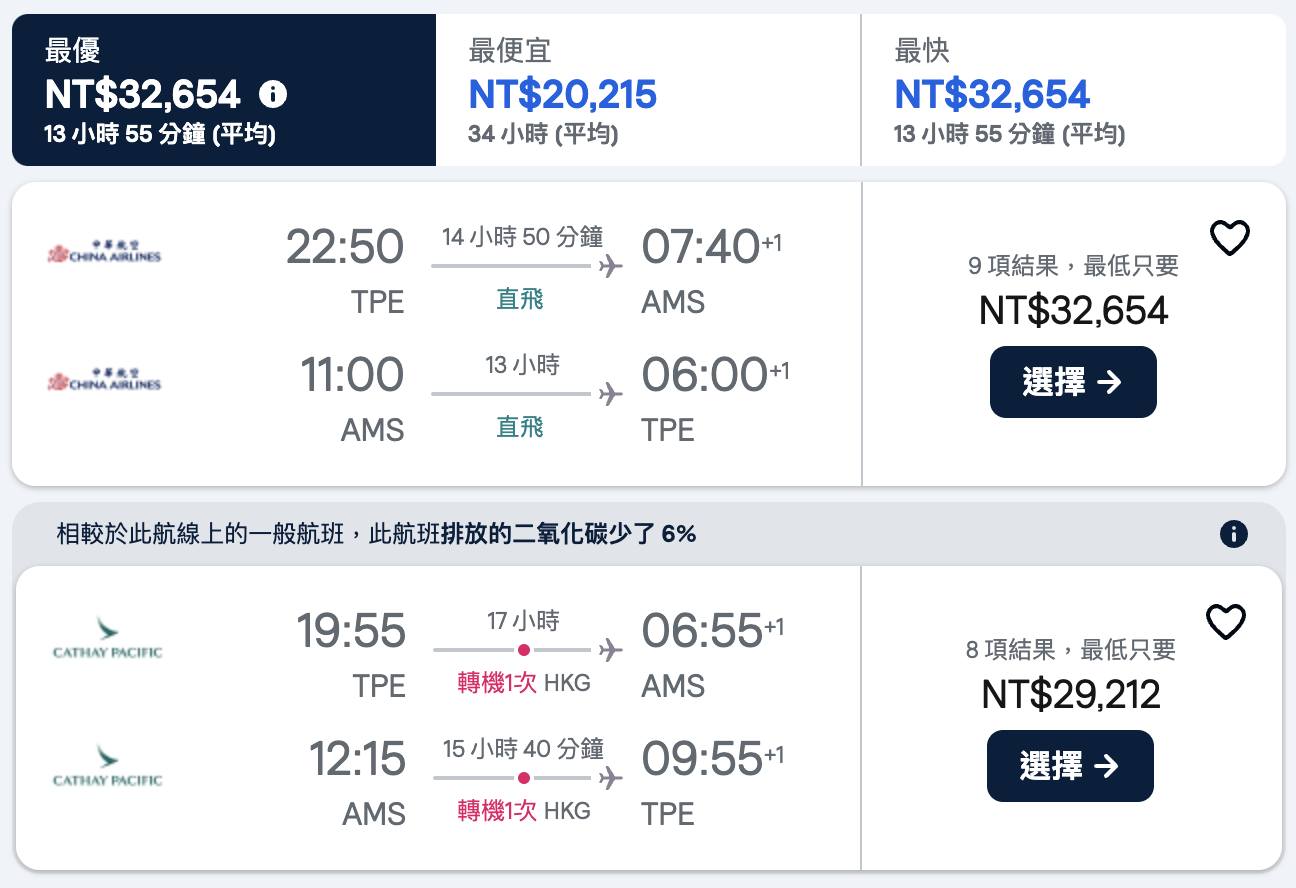Switch to the 最便宜 tab
Image resolution: width=1296 pixels, height=888 pixels.
pyautogui.click(x=648, y=90)
